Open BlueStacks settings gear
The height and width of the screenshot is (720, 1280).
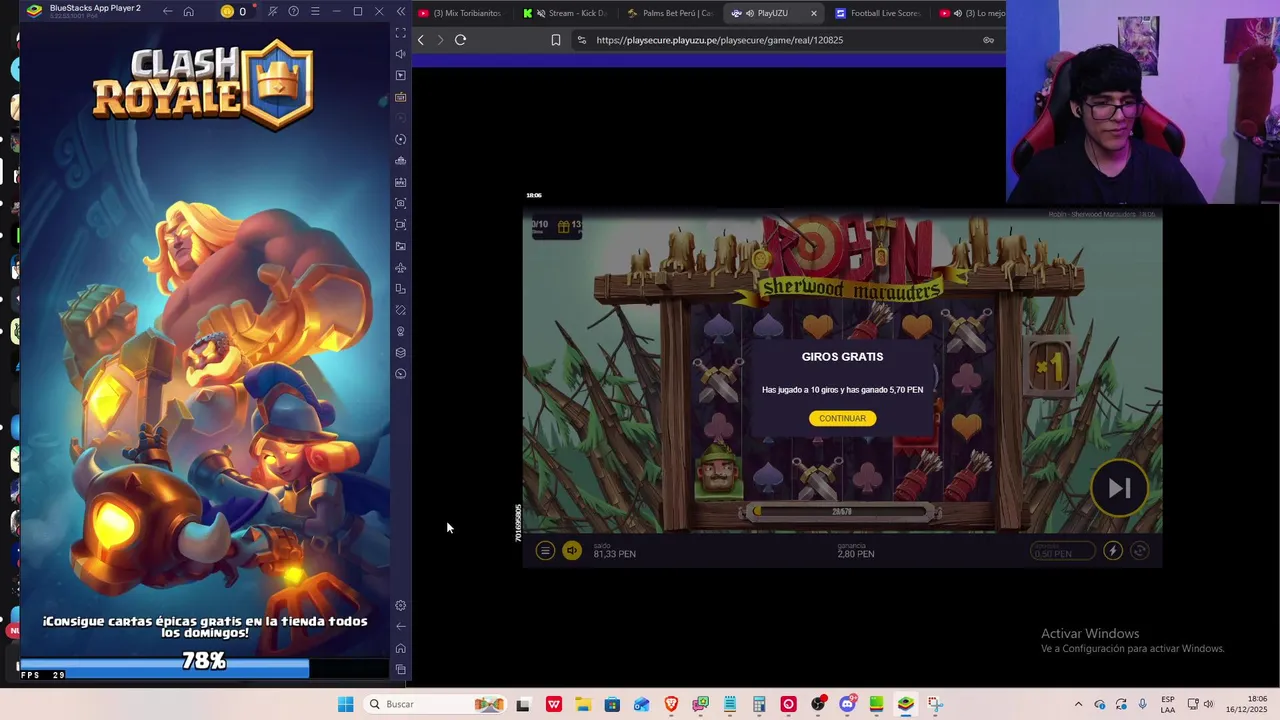pyautogui.click(x=401, y=605)
